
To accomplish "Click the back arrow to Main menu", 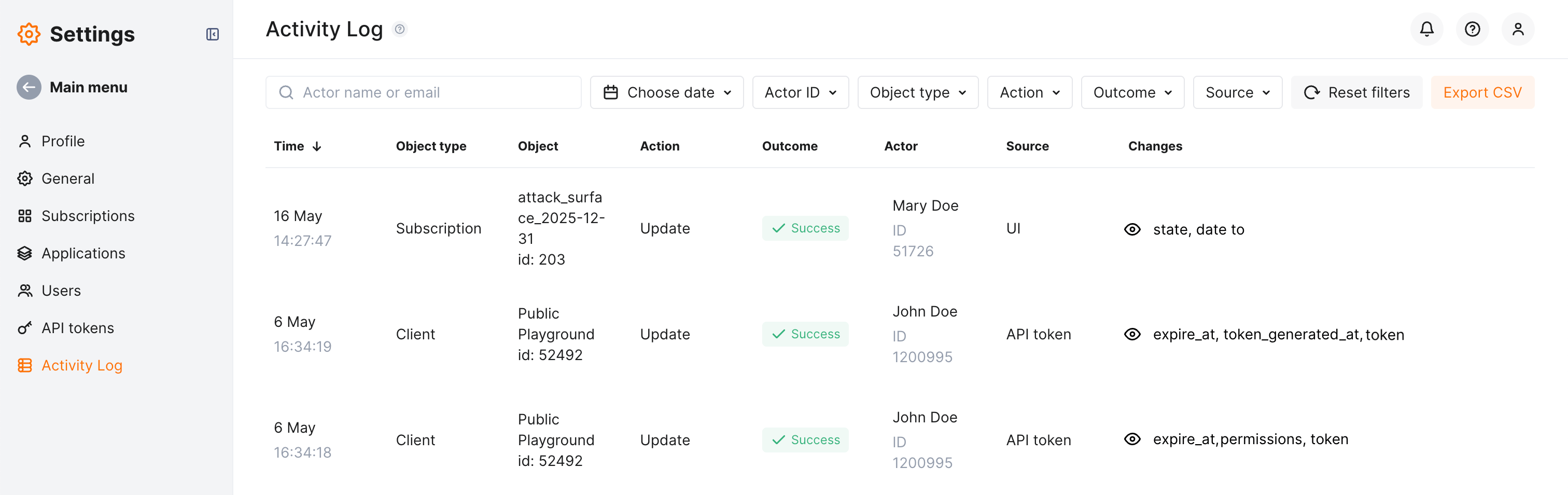I will click(29, 87).
